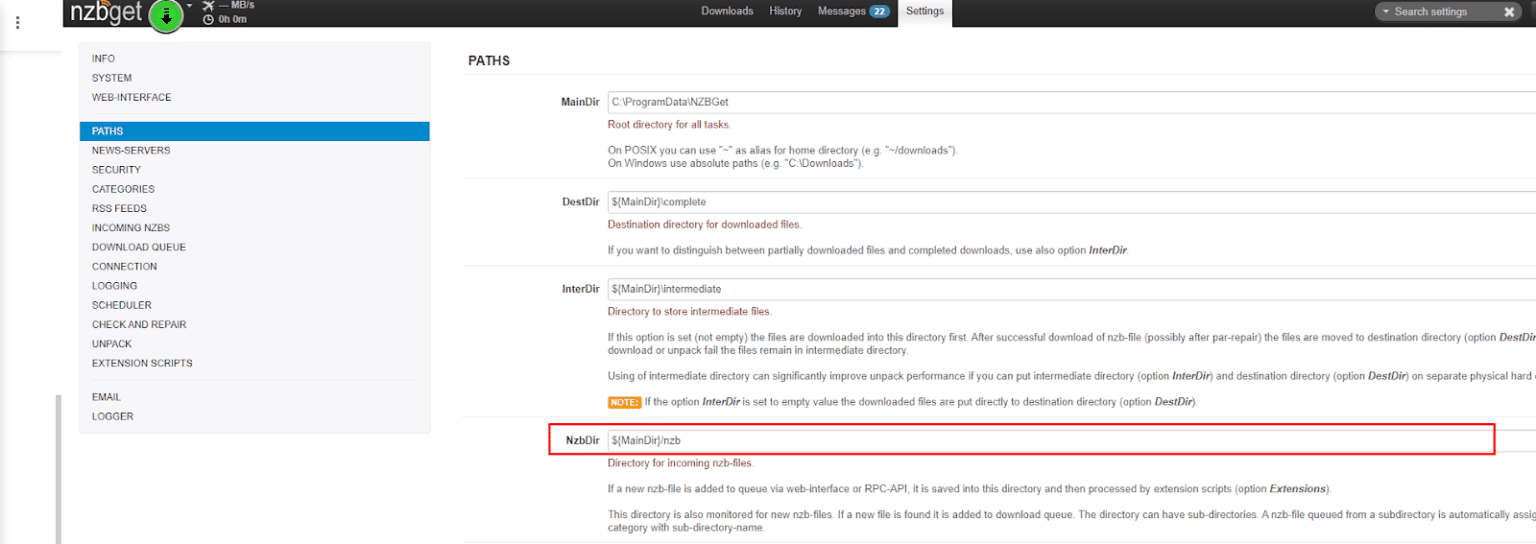Go to the Categories settings section
This screenshot has height=544, width=1536.
[x=123, y=189]
